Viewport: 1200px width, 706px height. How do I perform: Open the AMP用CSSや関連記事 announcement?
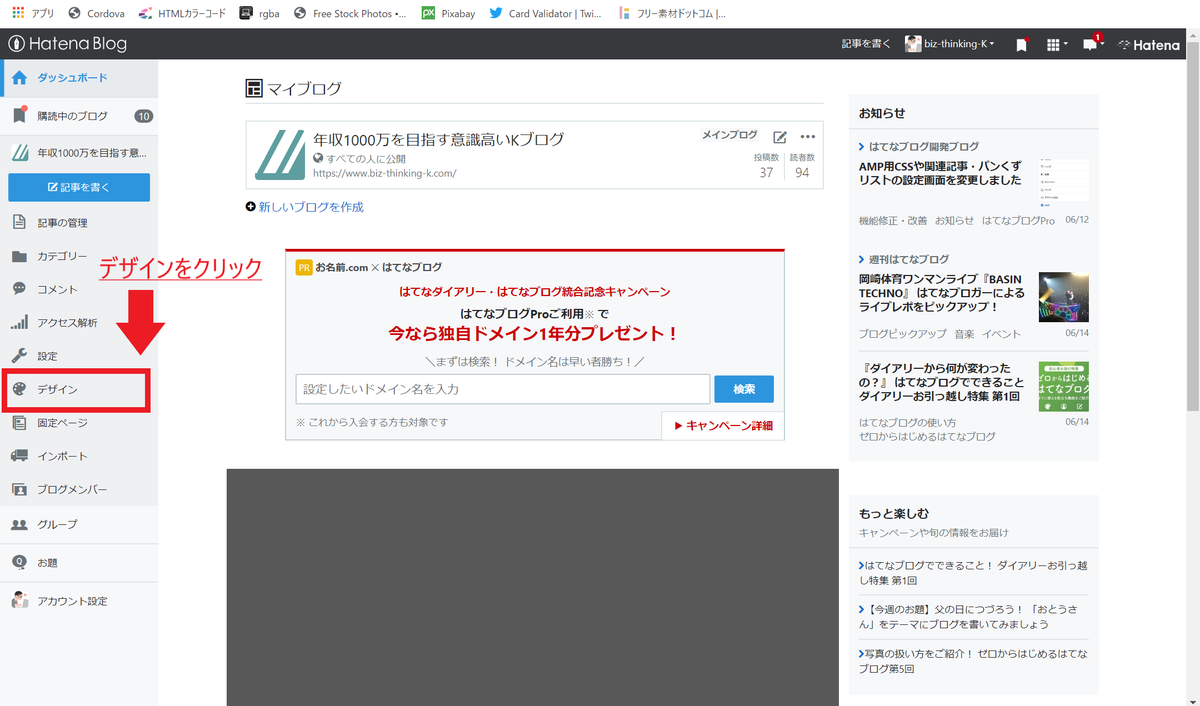click(940, 173)
